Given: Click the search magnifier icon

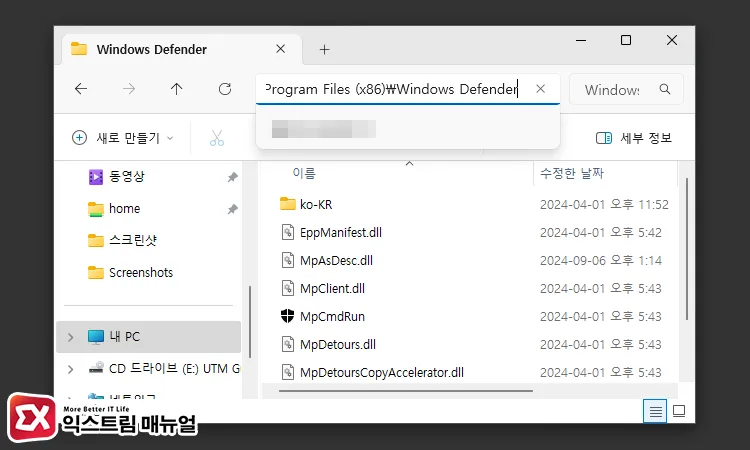Looking at the screenshot, I should [x=665, y=89].
